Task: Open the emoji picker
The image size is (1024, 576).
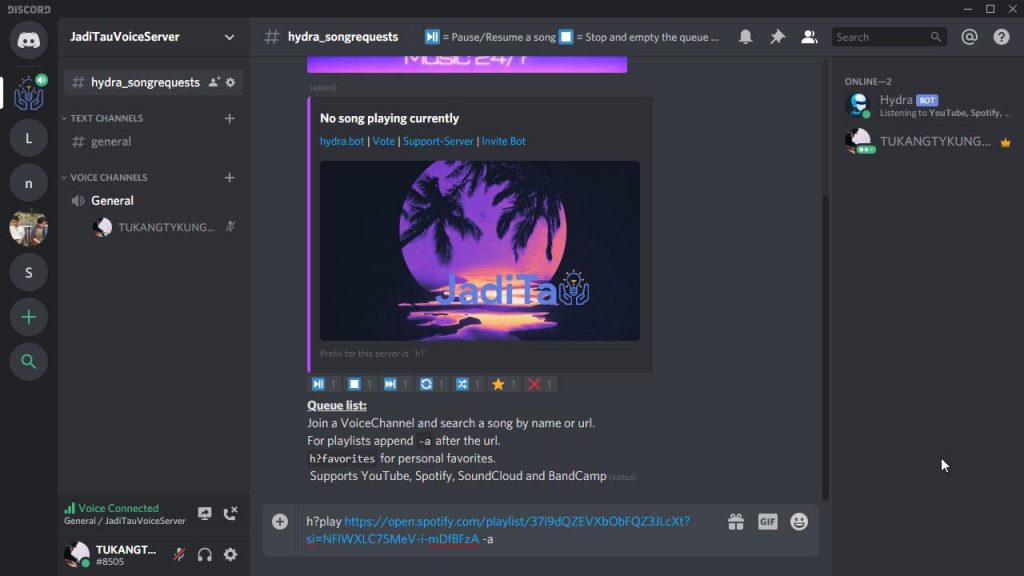Action: pos(799,522)
